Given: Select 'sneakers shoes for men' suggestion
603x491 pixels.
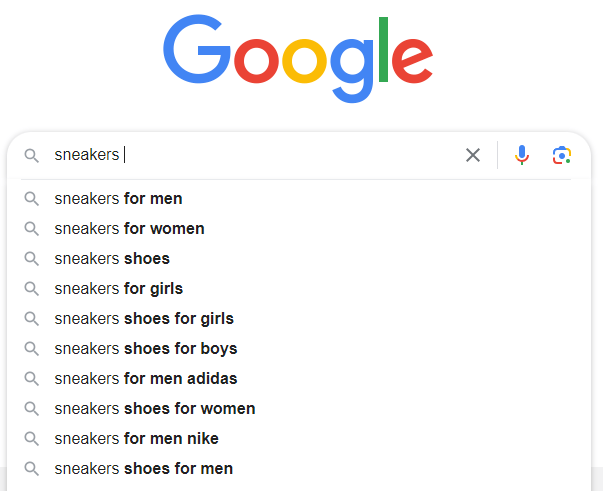Looking at the screenshot, I should click(x=143, y=468).
